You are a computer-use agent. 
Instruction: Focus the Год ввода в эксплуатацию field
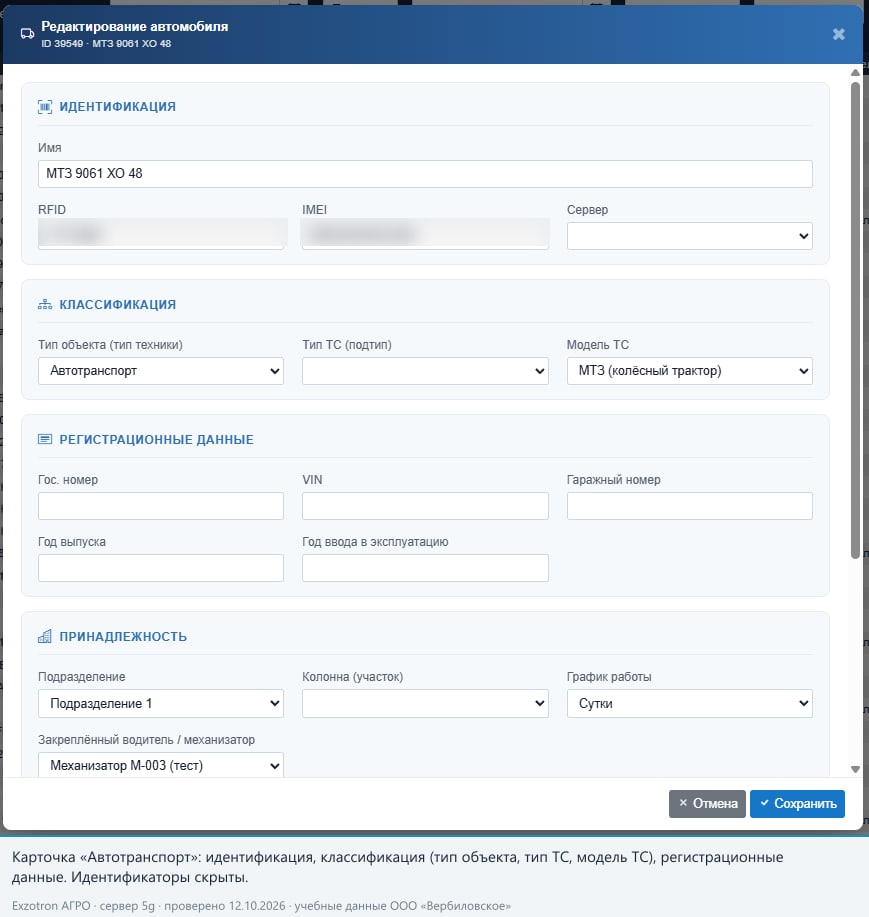tap(425, 568)
